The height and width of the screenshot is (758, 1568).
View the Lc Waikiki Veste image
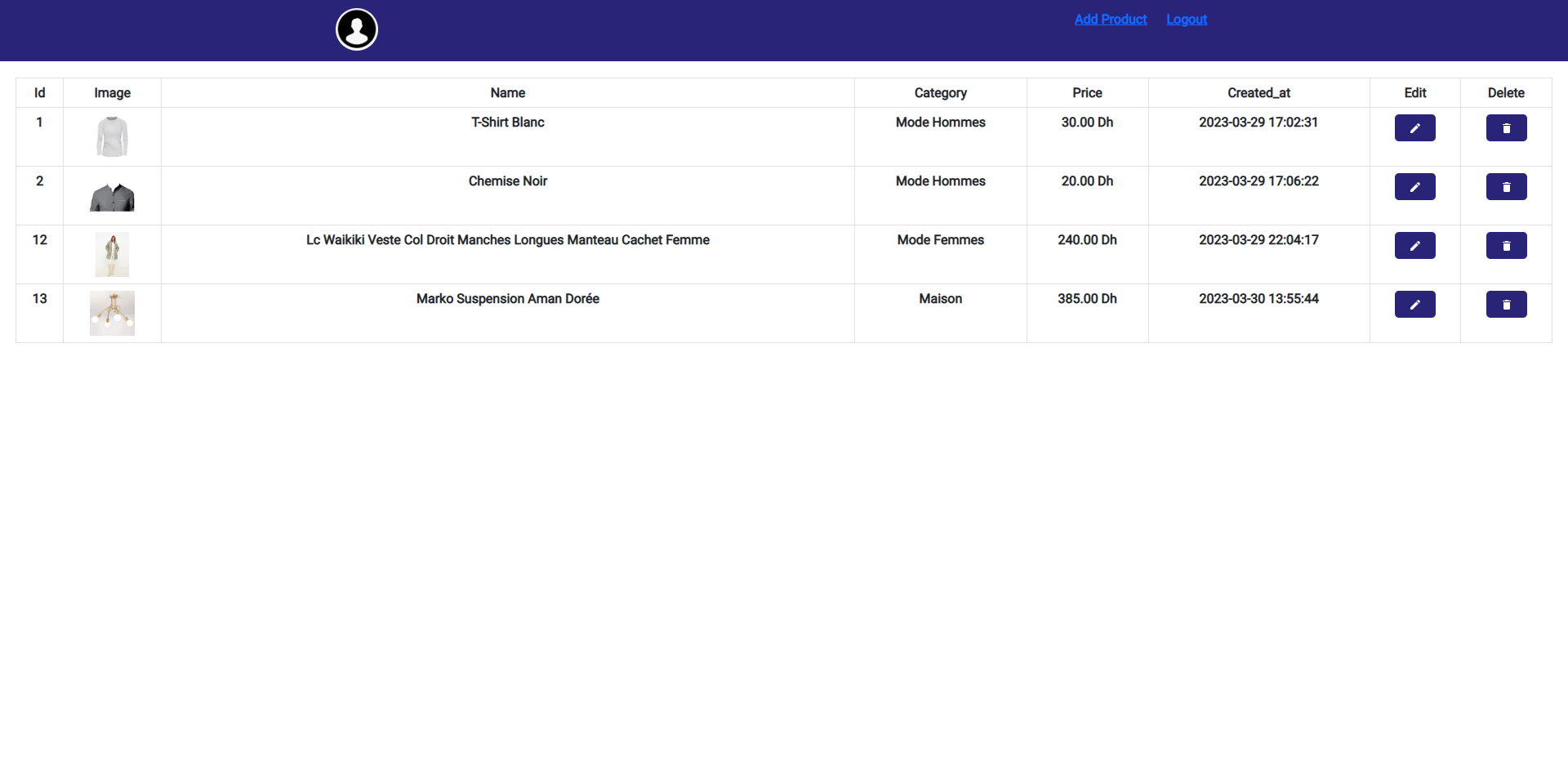(112, 254)
